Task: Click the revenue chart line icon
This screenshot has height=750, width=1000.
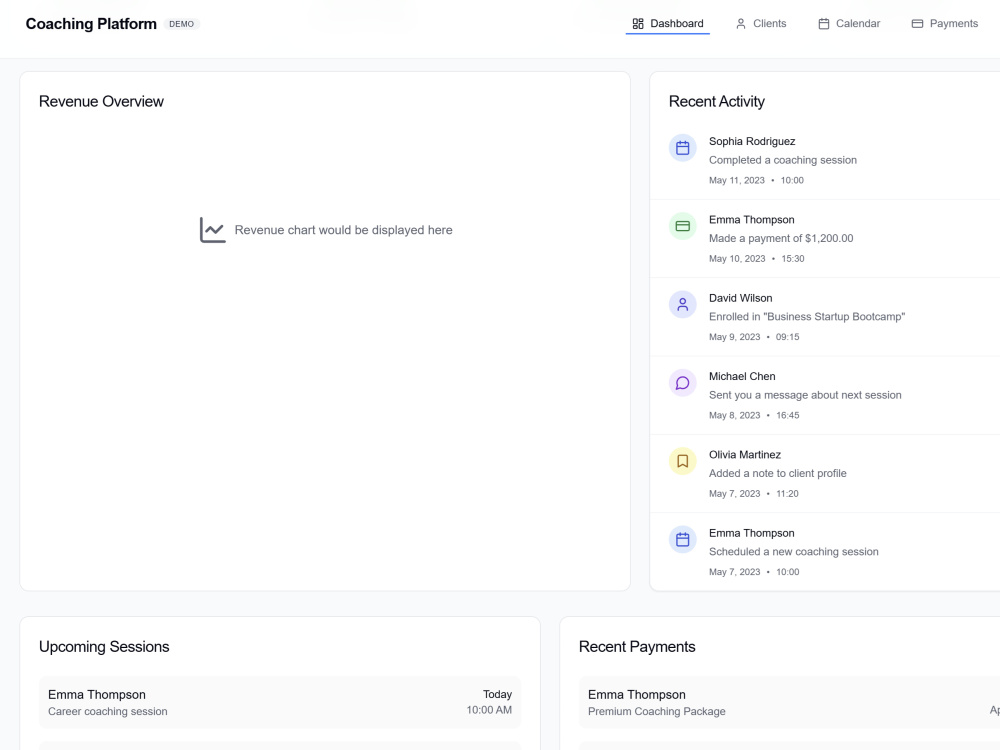Action: (212, 230)
